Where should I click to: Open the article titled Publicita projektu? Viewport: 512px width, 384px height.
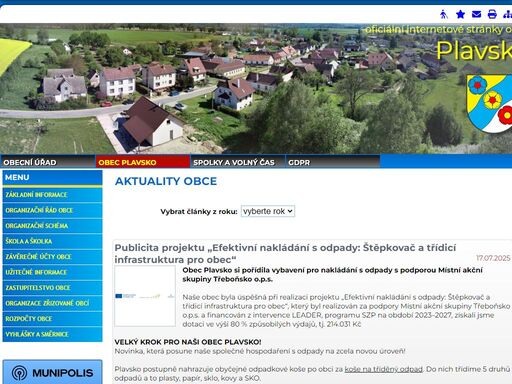point(285,254)
